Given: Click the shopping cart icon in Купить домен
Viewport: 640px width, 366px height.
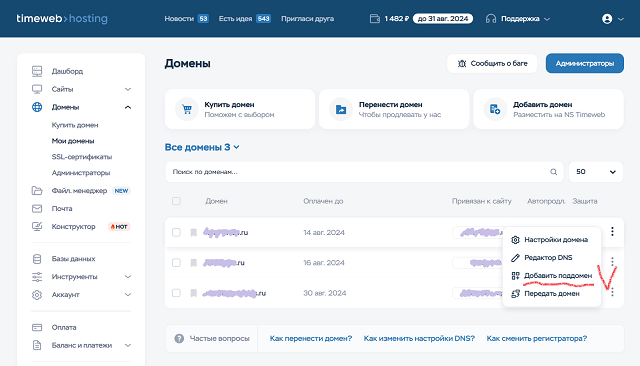Looking at the screenshot, I should point(187,109).
